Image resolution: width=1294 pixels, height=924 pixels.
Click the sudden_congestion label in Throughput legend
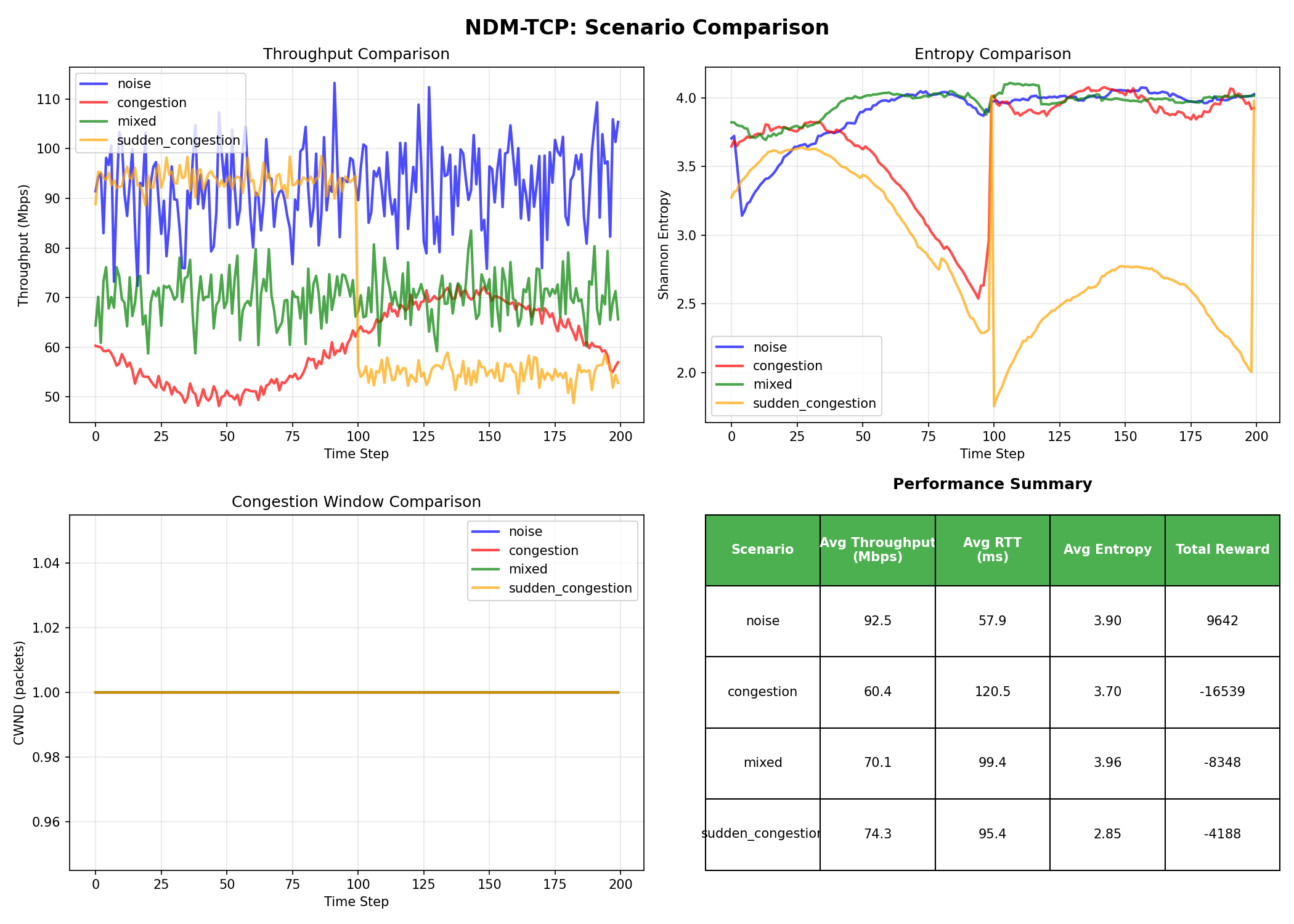pos(178,140)
